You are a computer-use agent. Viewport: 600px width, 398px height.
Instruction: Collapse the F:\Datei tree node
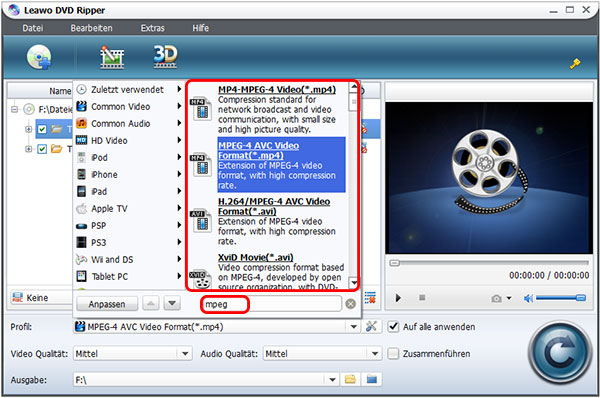point(15,109)
